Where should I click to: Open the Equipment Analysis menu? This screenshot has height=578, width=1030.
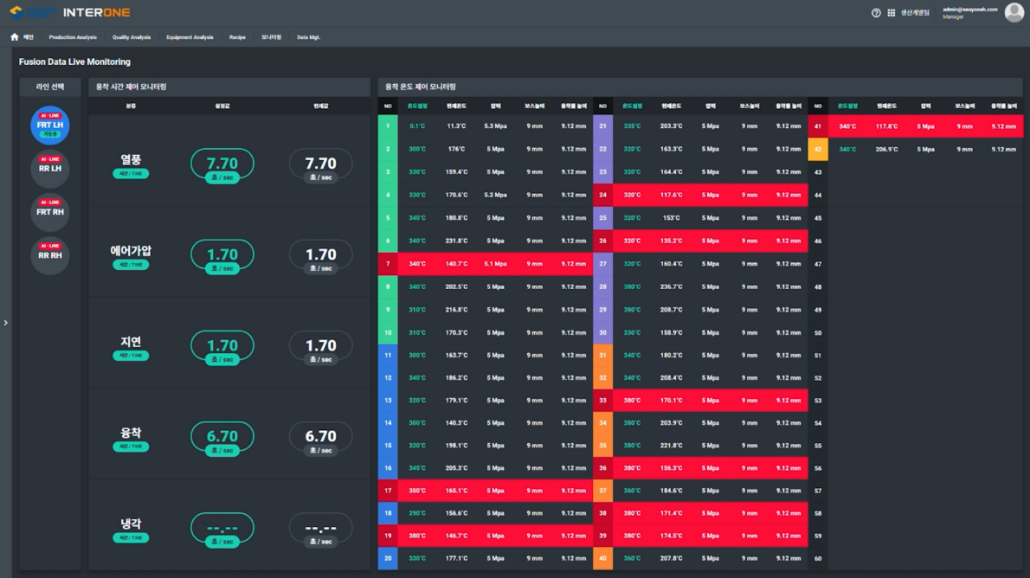pyautogui.click(x=190, y=37)
